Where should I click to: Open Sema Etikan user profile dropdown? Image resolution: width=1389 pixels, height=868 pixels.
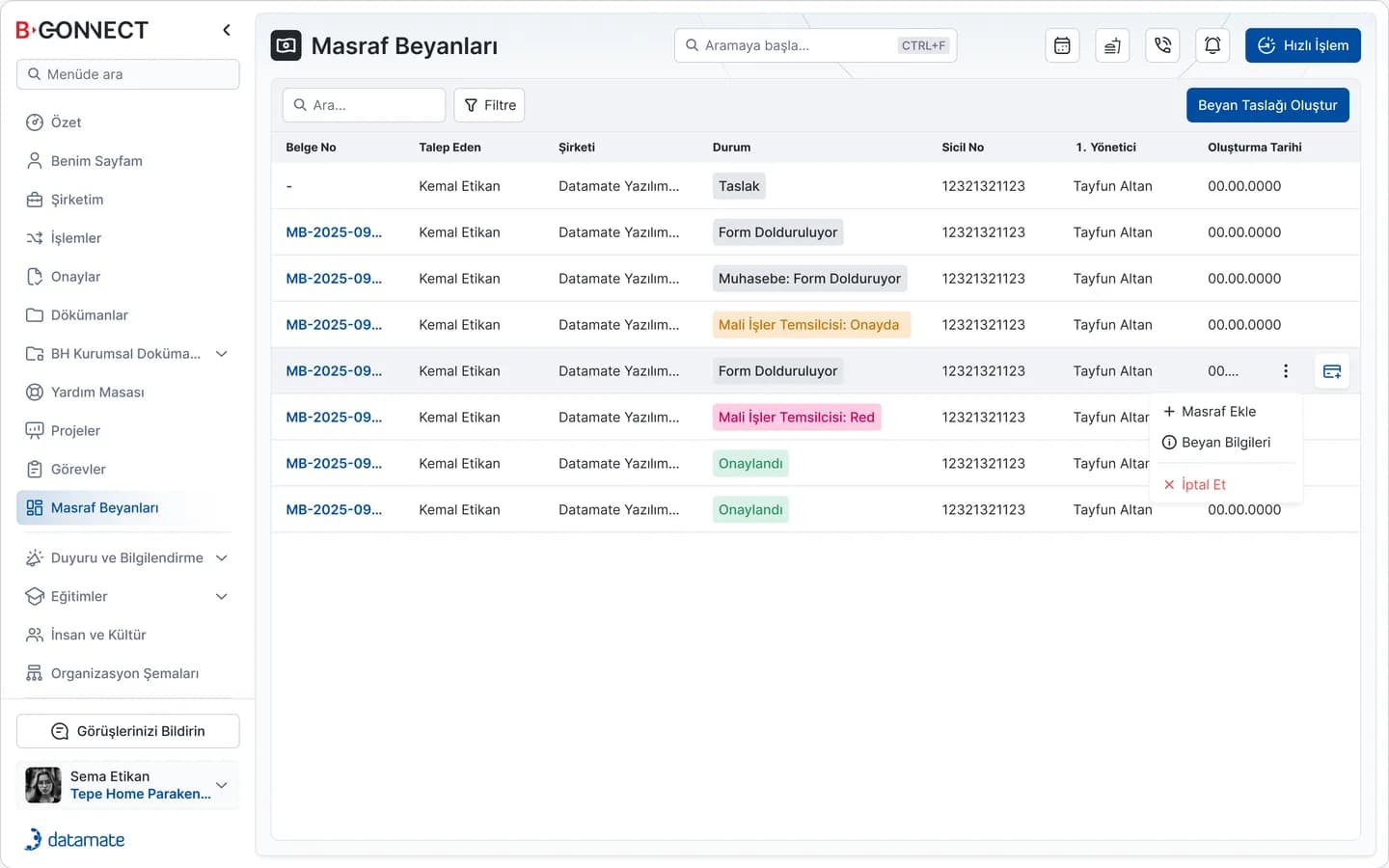click(127, 785)
